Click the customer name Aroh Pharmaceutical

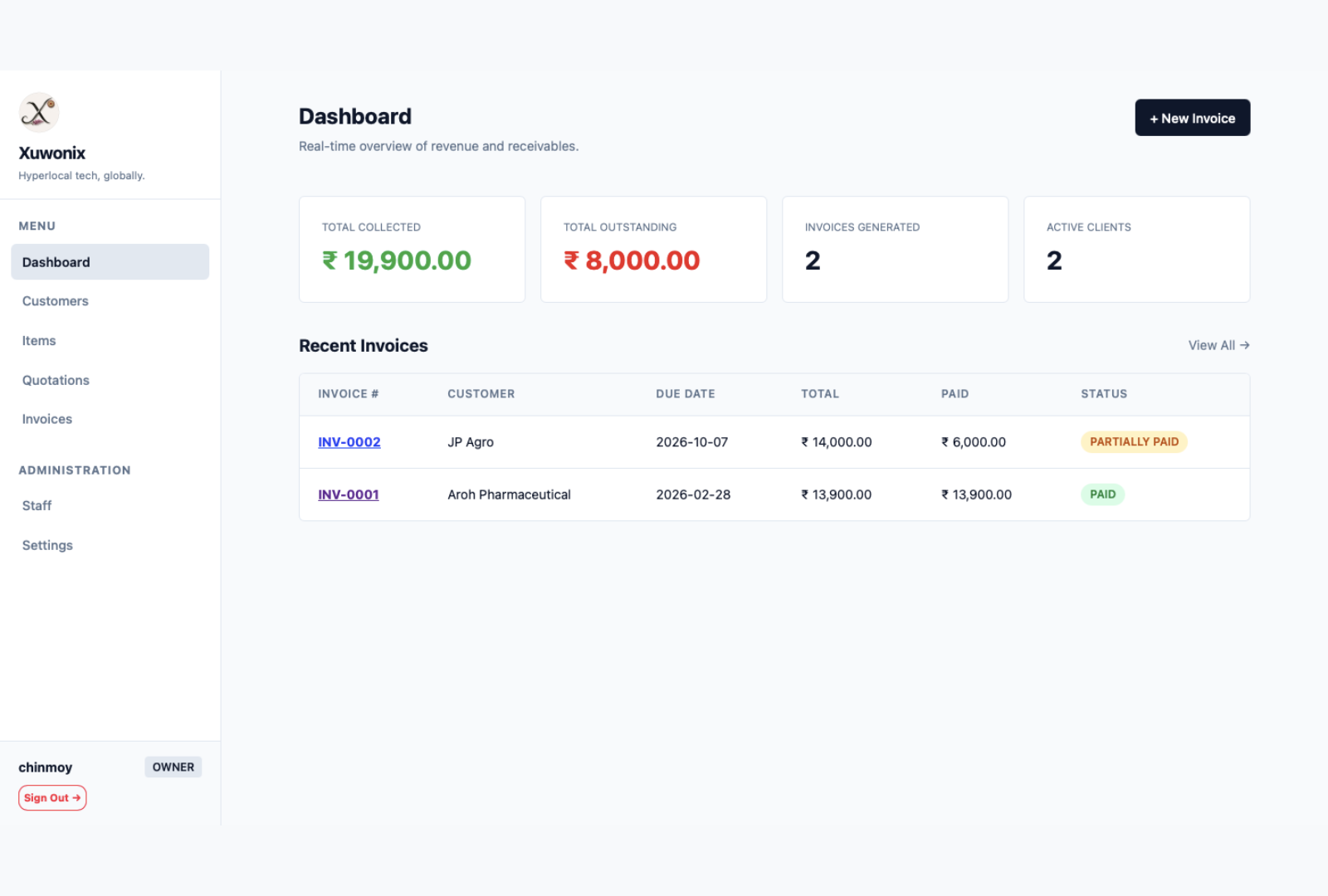coord(509,494)
